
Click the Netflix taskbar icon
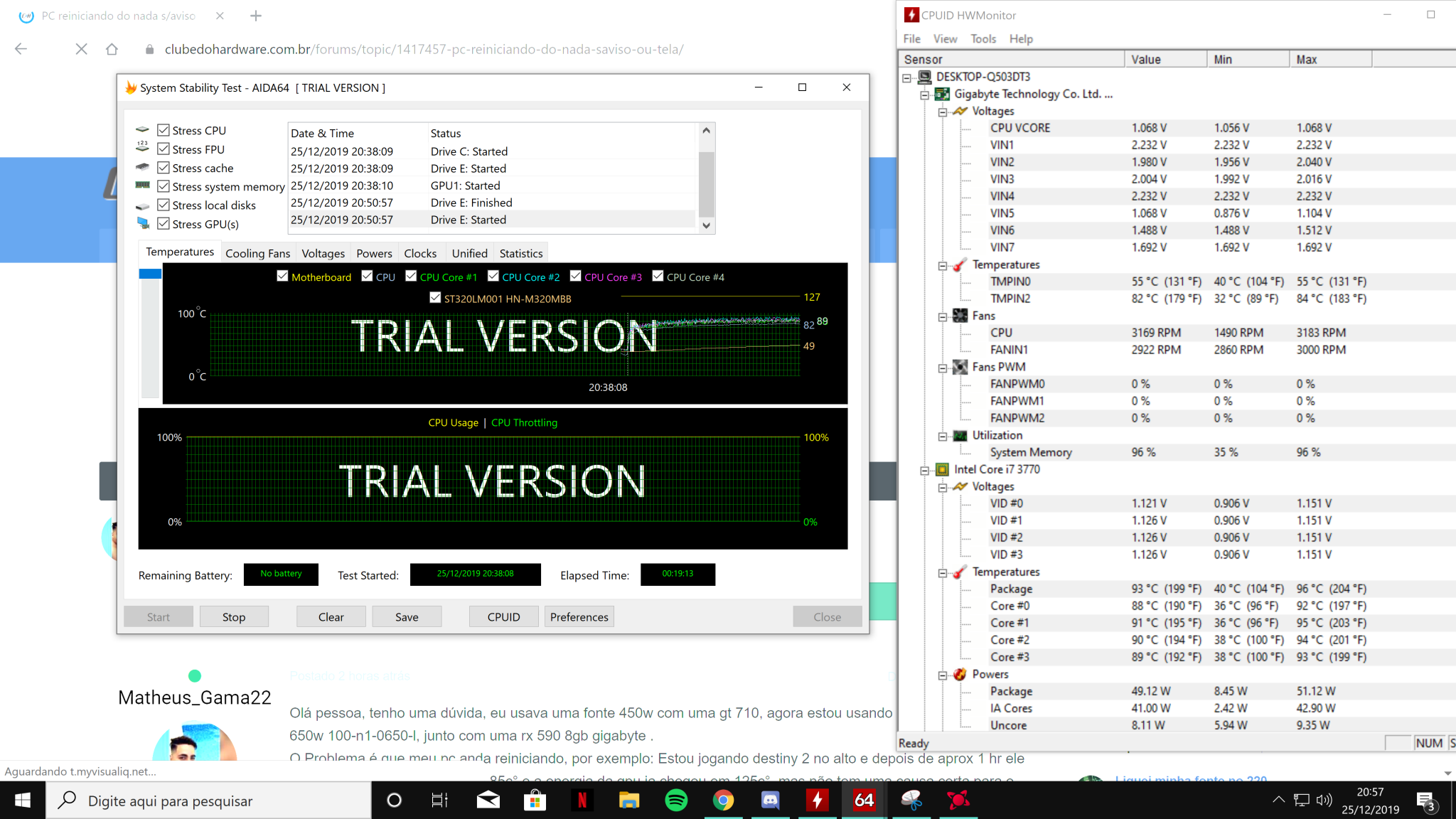582,801
